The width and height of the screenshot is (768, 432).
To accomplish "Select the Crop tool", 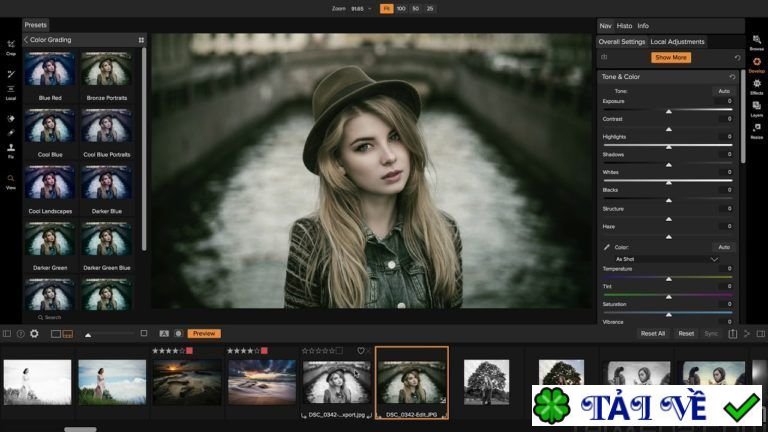I will tap(10, 46).
